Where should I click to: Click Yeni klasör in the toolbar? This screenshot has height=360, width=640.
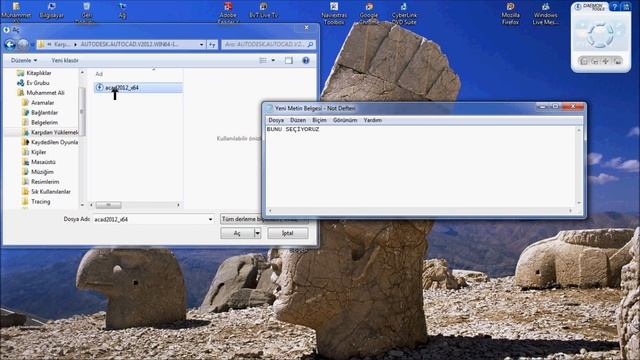(64, 60)
